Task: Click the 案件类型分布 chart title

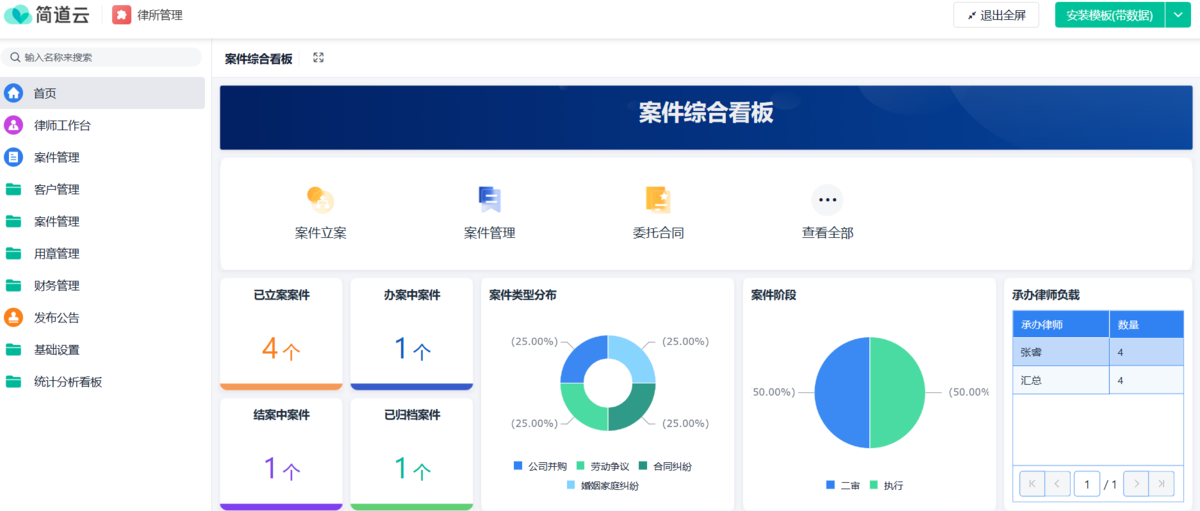Action: (523, 295)
